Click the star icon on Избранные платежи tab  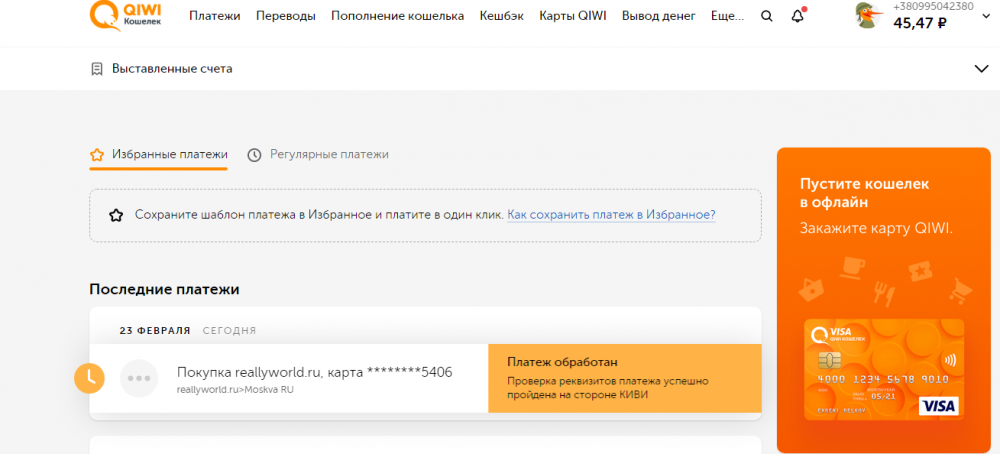[97, 155]
